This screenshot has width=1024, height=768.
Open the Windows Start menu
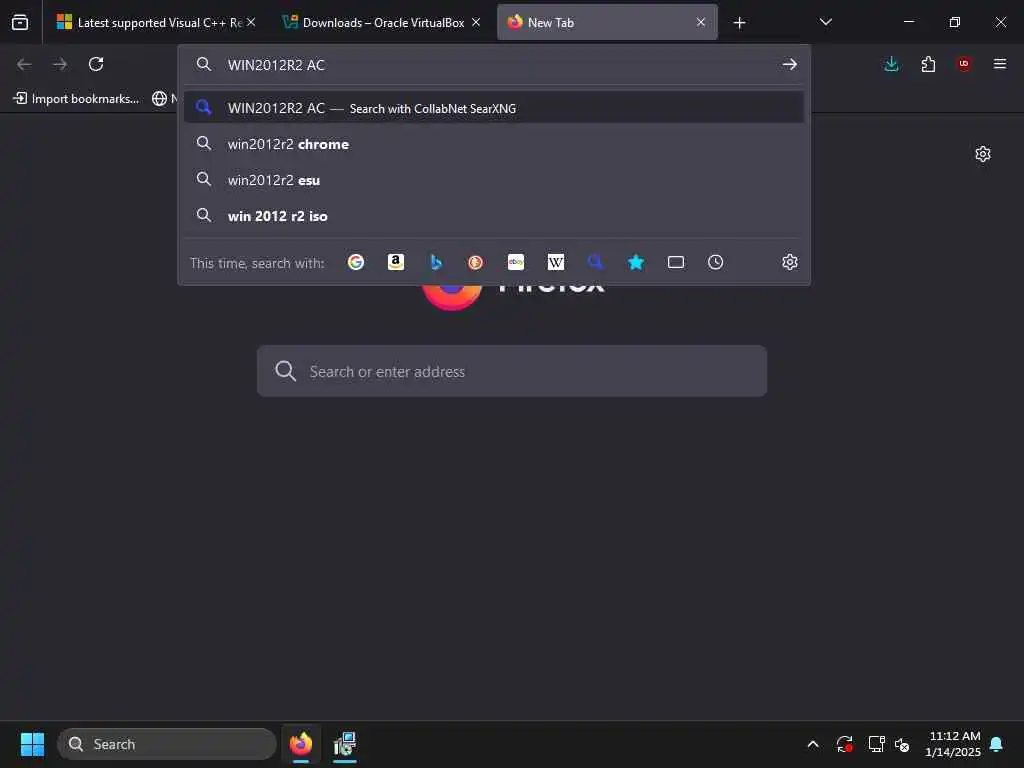pos(32,744)
